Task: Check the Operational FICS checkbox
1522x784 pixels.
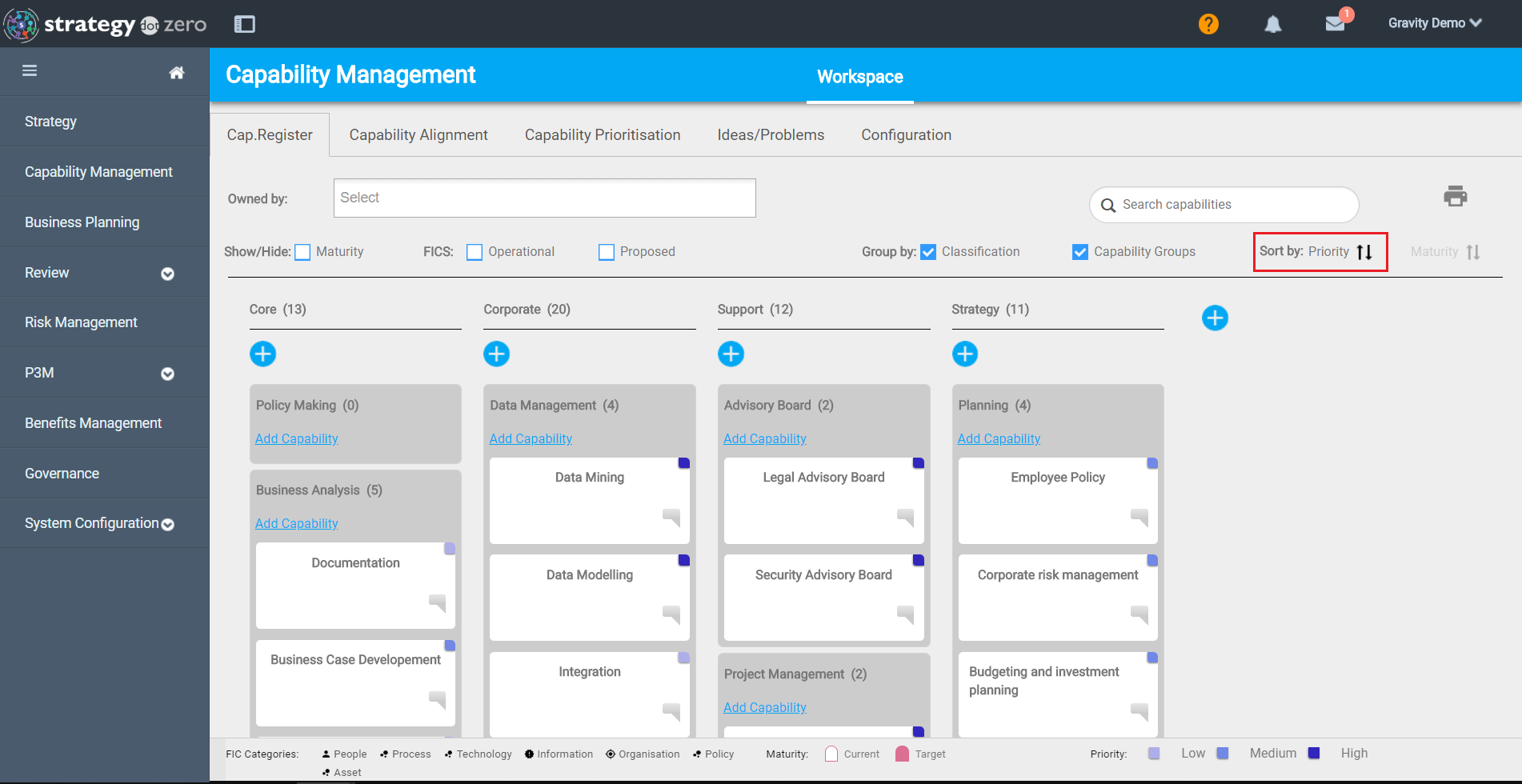Action: click(x=475, y=252)
